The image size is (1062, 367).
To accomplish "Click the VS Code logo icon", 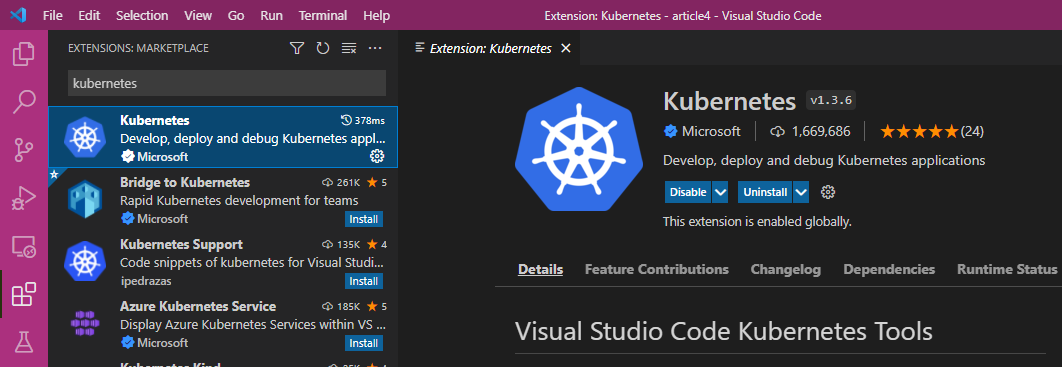I will click(18, 15).
